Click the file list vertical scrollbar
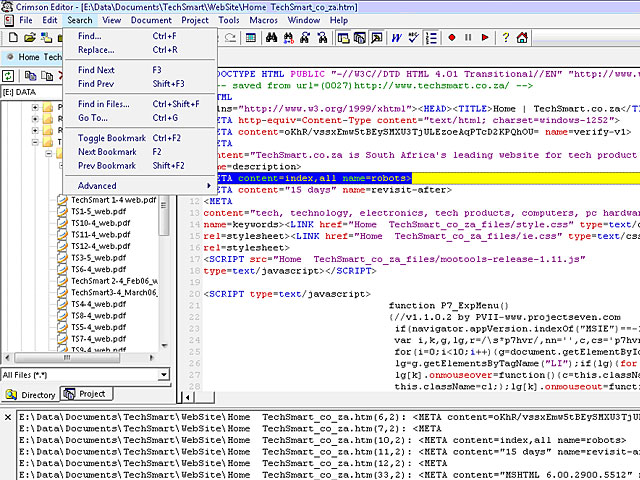 point(166,280)
